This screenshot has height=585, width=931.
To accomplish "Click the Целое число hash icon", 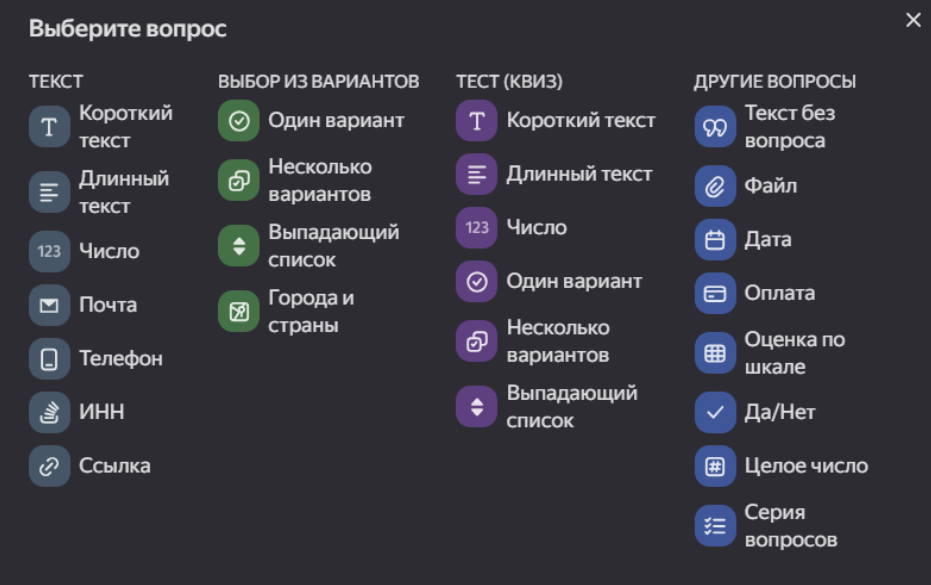I will tap(715, 466).
